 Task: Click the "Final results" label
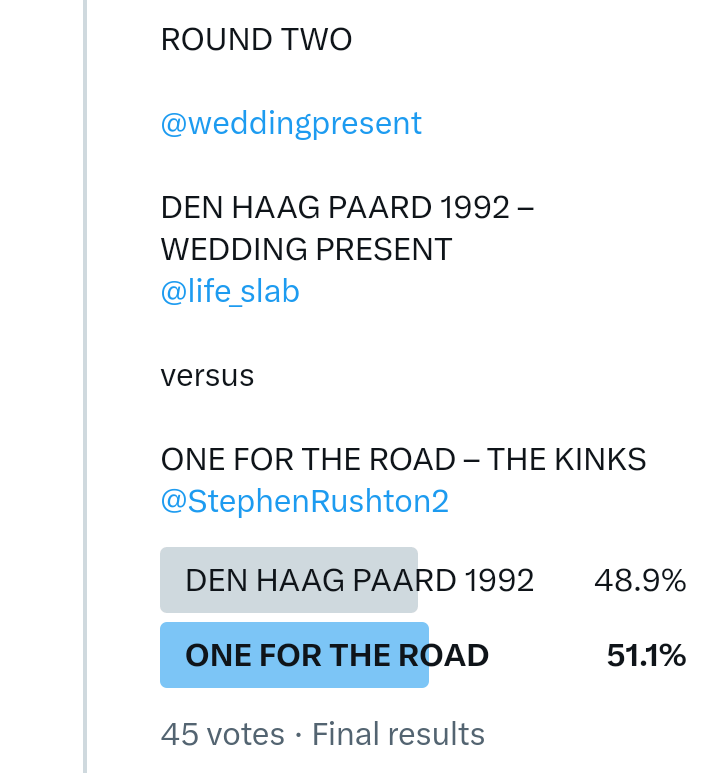[398, 735]
